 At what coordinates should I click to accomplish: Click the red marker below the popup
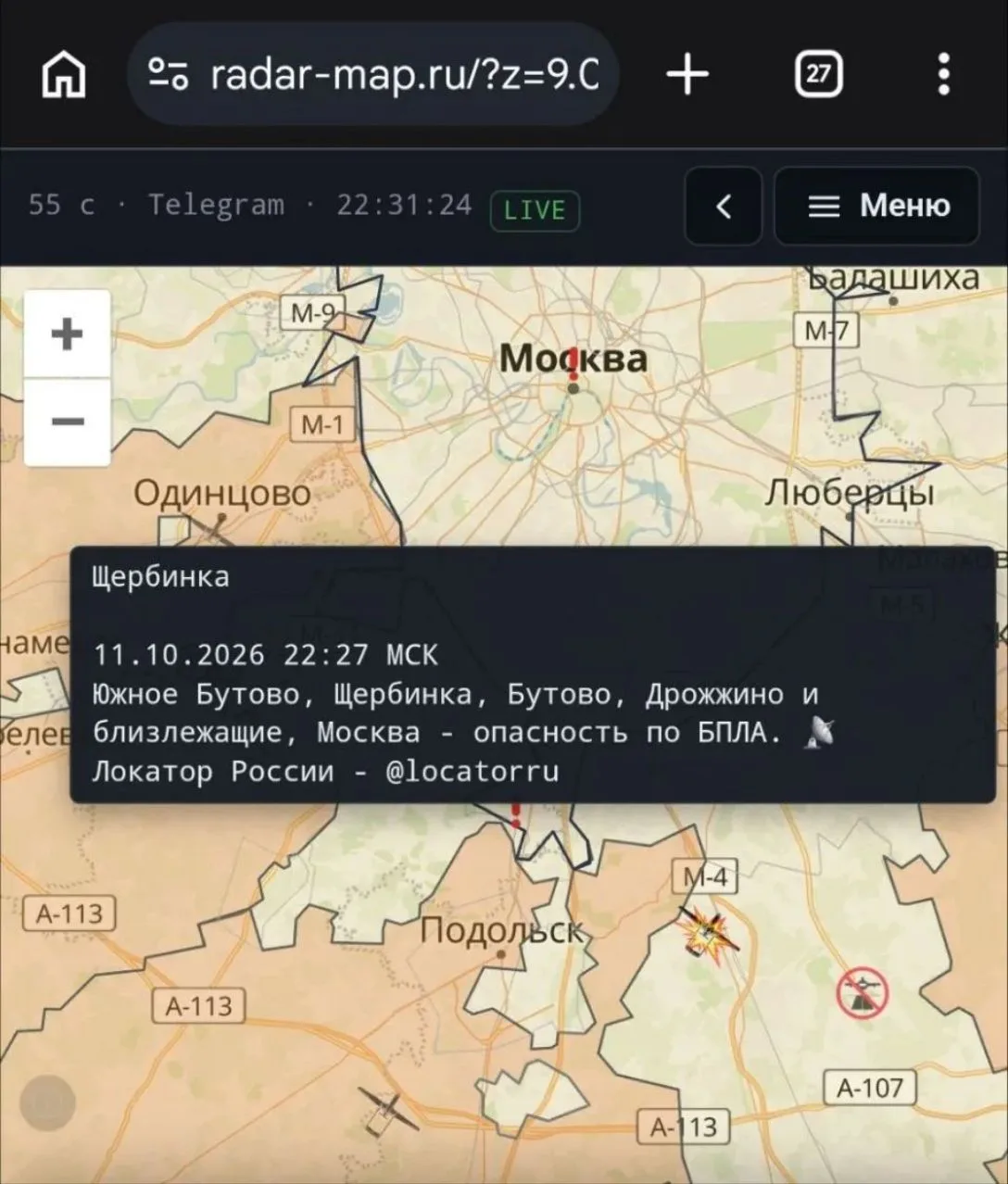point(516,814)
